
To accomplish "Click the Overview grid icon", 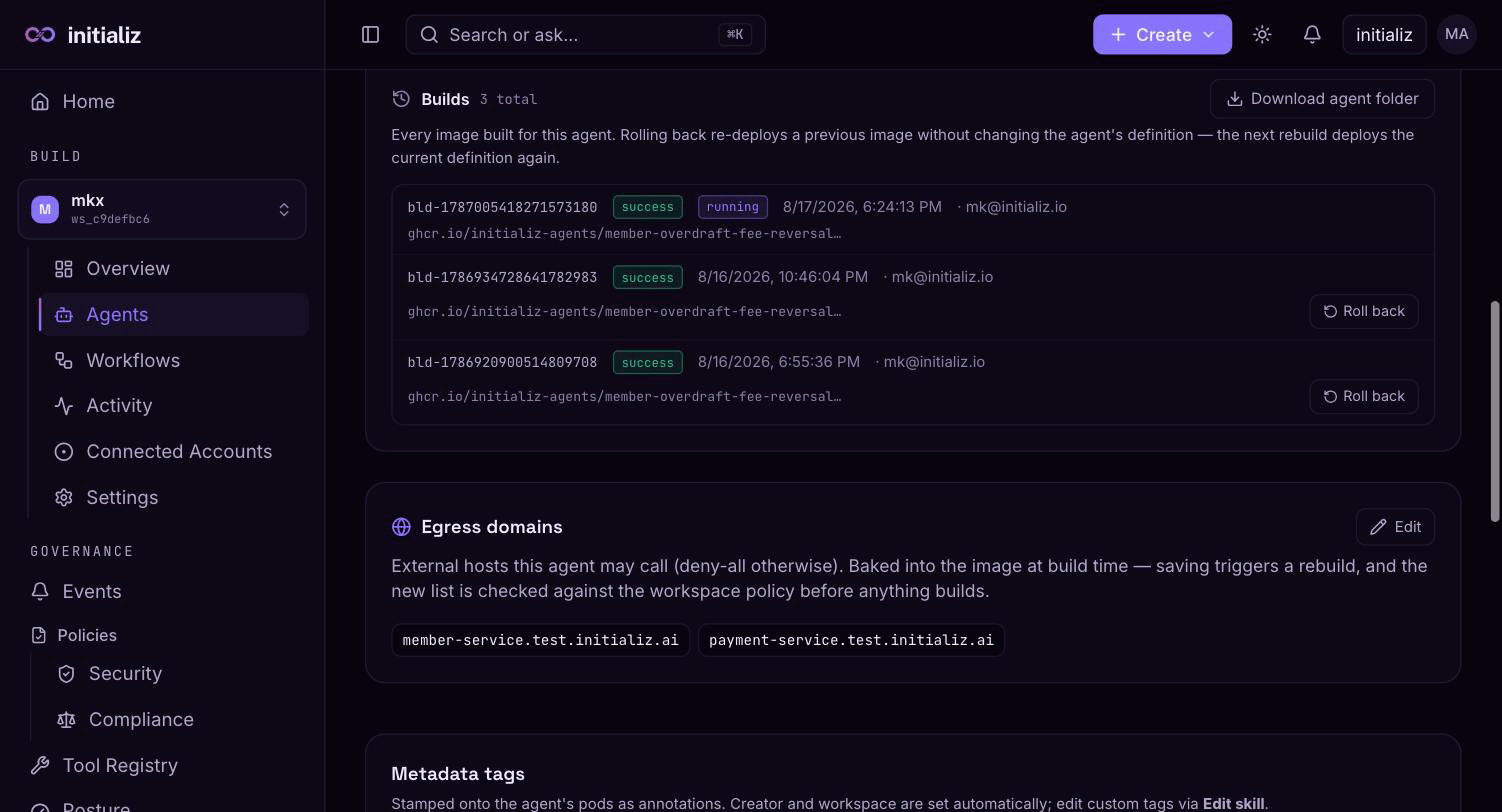I will 64,269.
